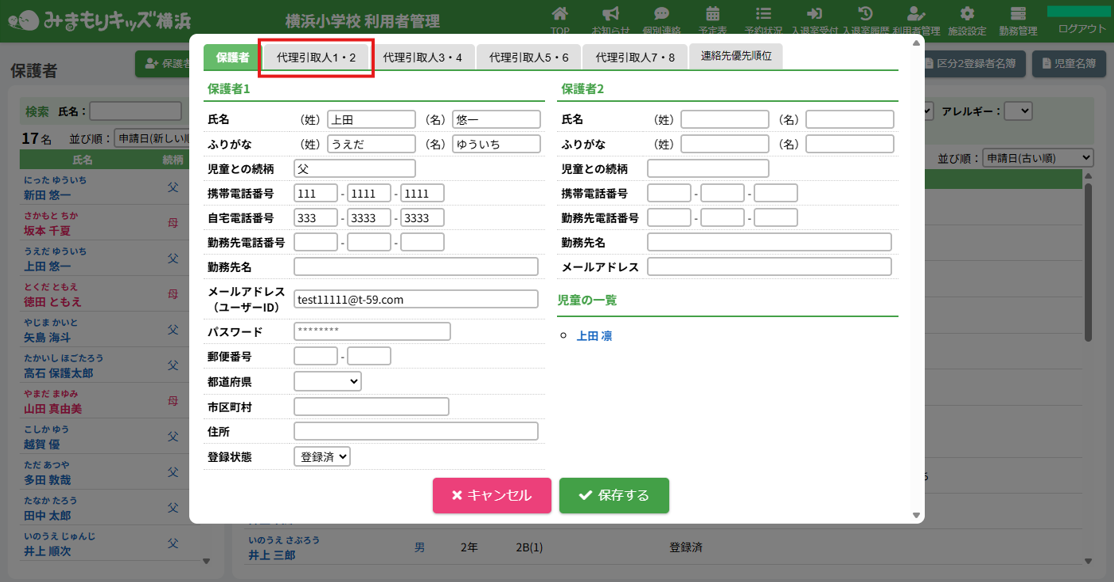Click the お知らせ megaphone icon

610,14
